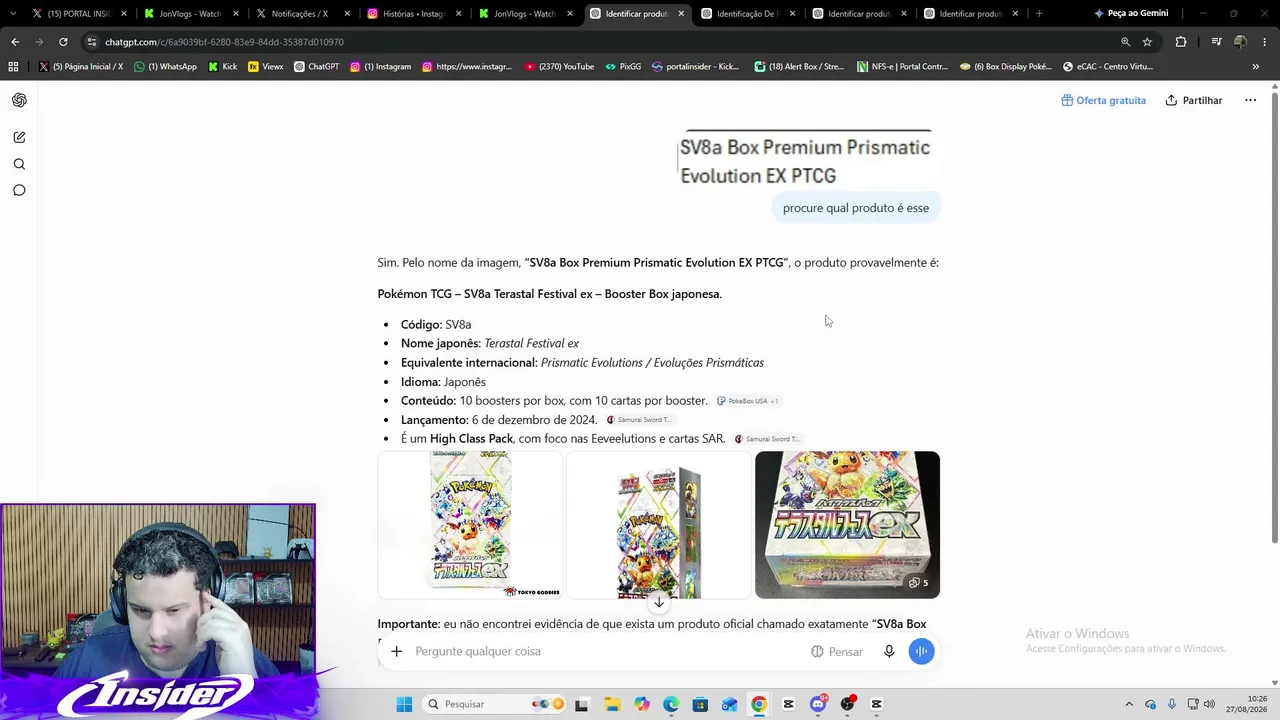Open the chats bubble icon in the sidebar

click(19, 190)
